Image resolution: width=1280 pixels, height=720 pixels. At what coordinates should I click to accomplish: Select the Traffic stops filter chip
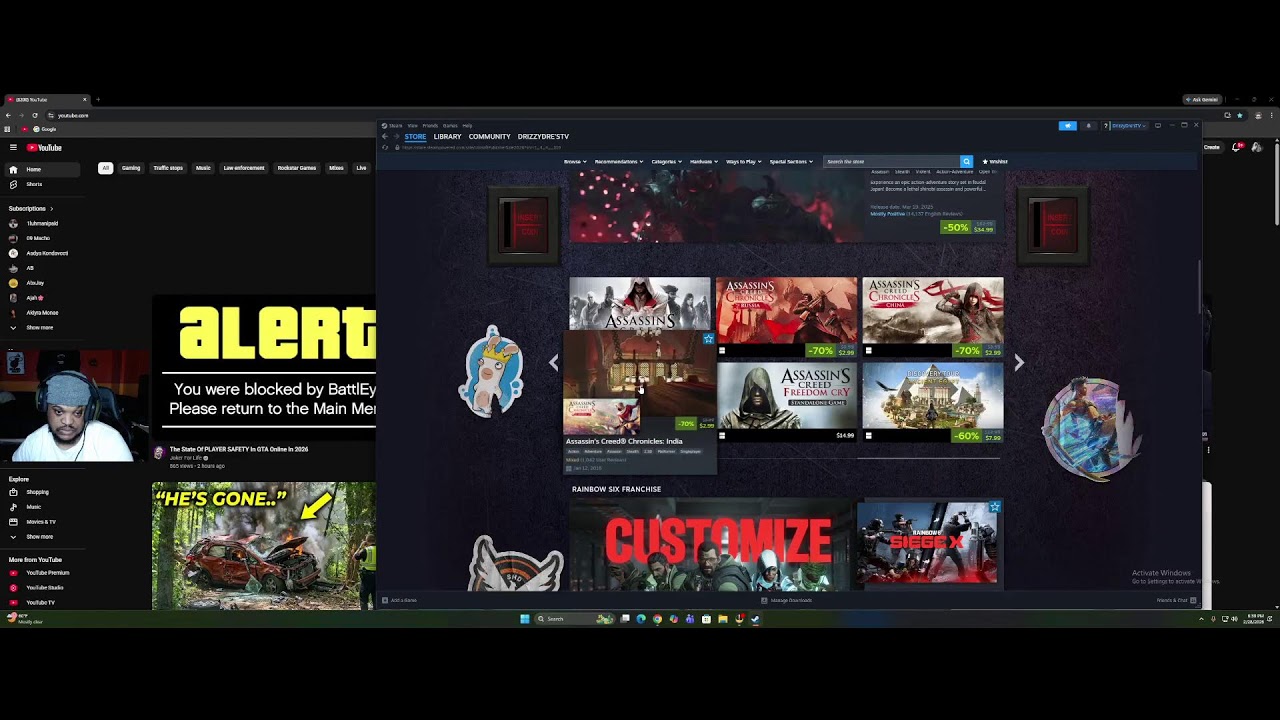pos(168,168)
